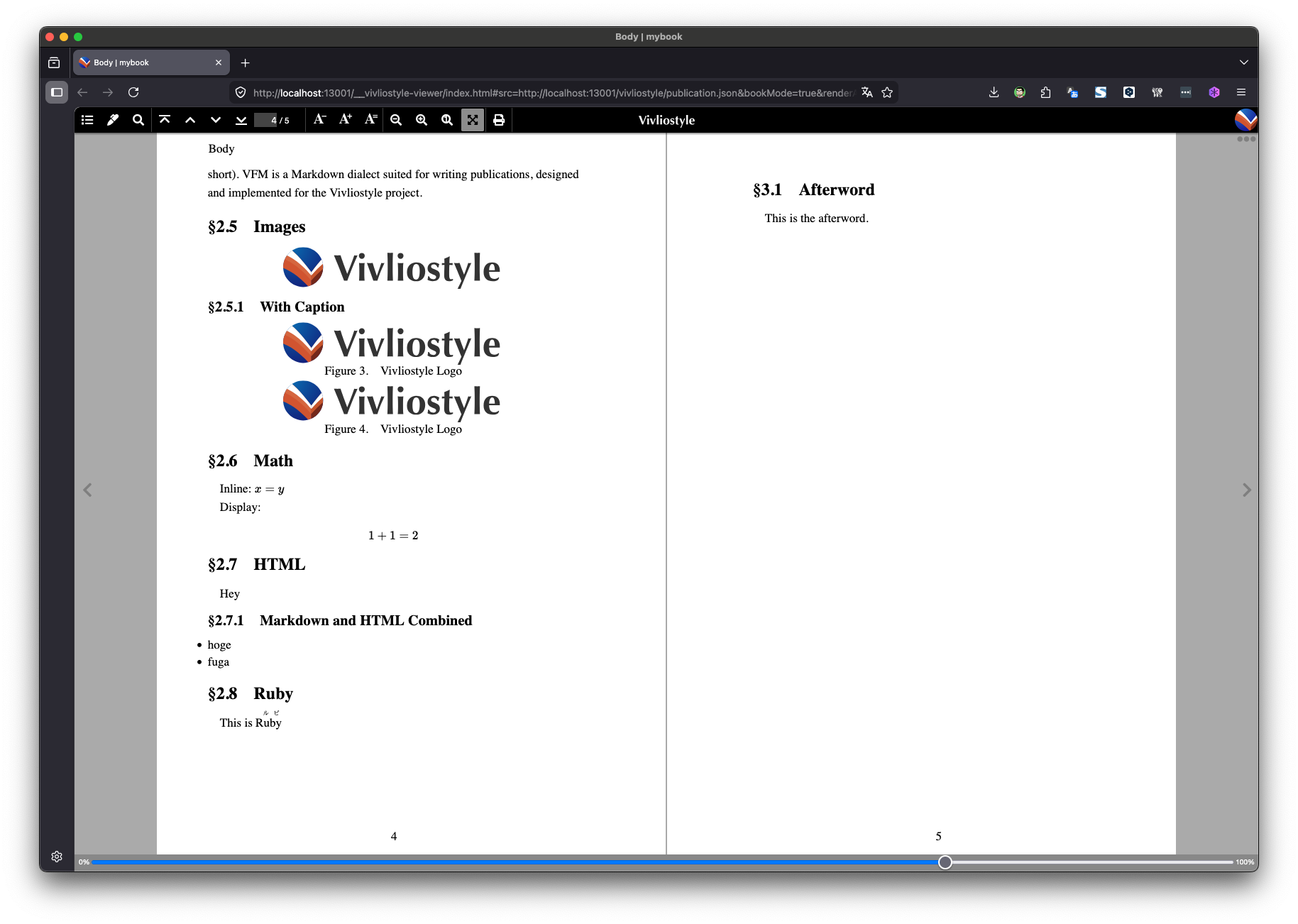Open the Firefox View tab overview

54,62
